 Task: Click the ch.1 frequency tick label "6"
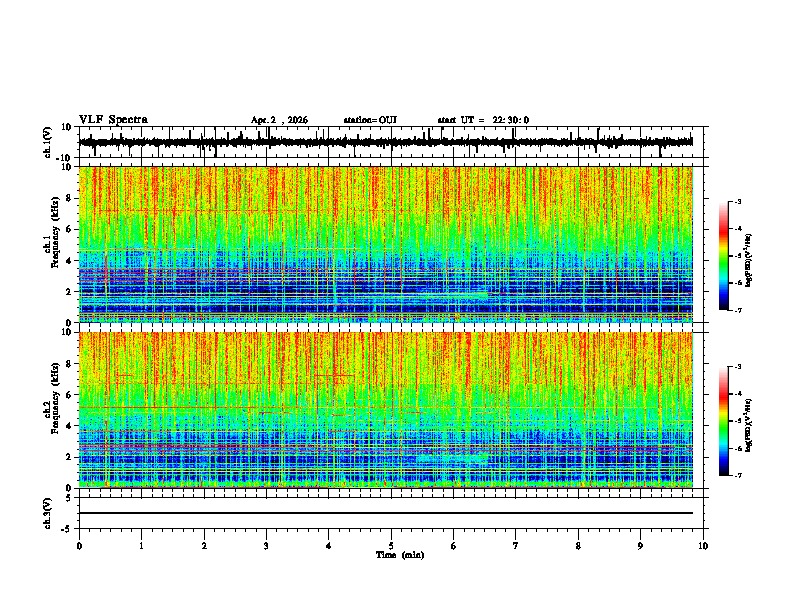[69, 229]
